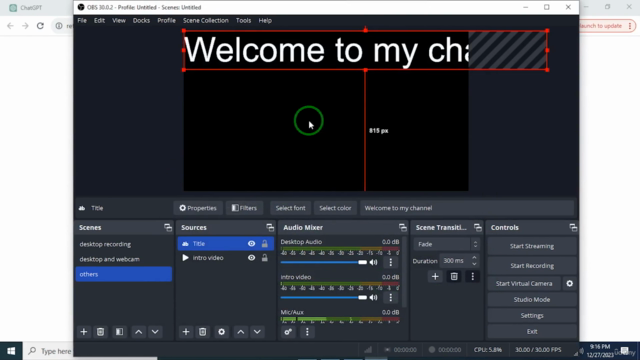Move the scene down with the arrow icon
Viewport: 640px width, 360px height.
(155, 332)
